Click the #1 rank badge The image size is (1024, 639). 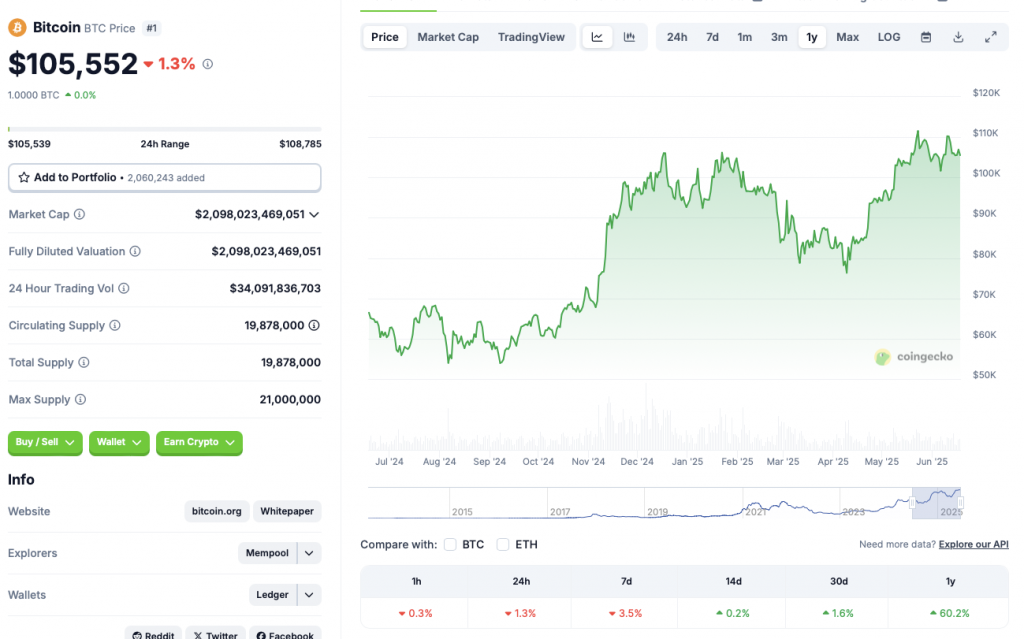[152, 28]
